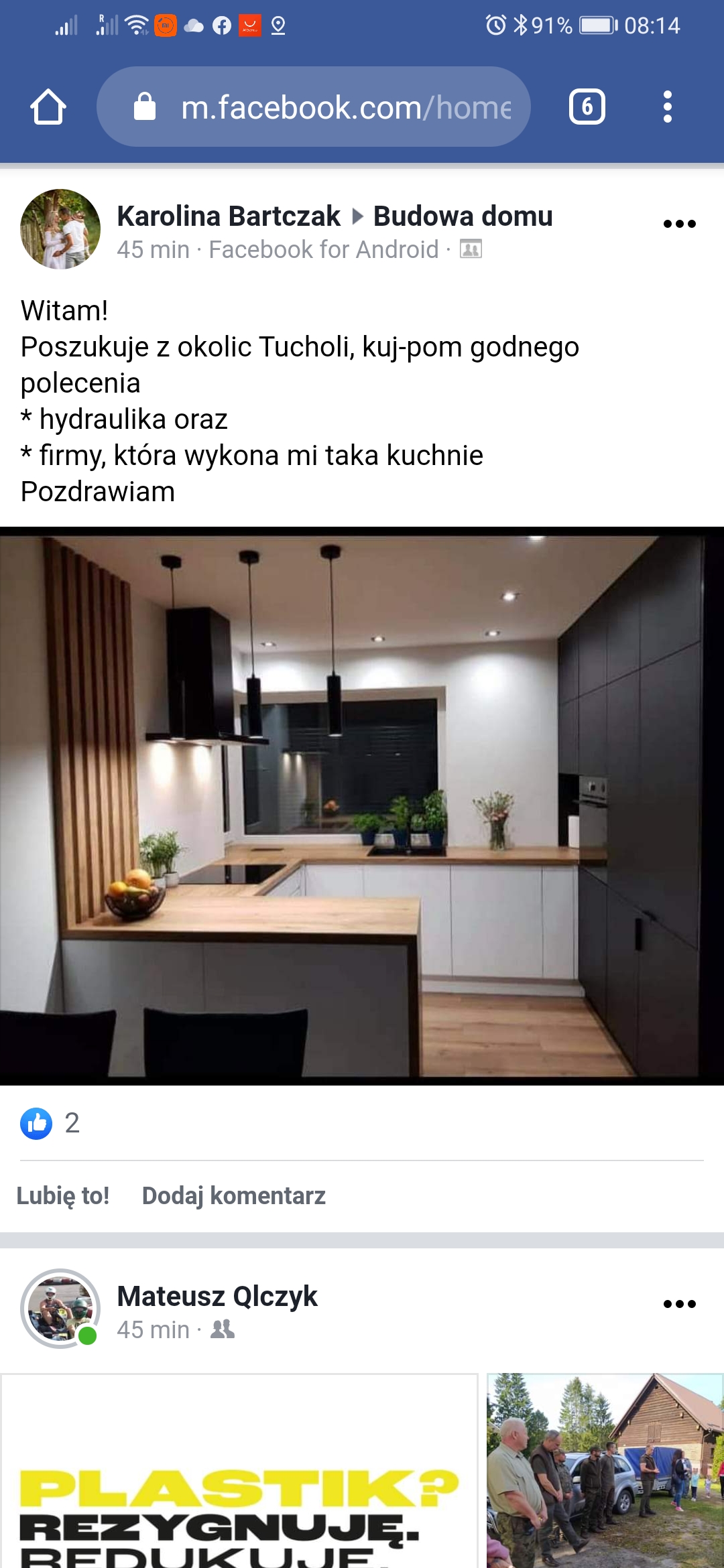
Task: Click Dodaj komentarz to add comment
Action: coord(234,1195)
